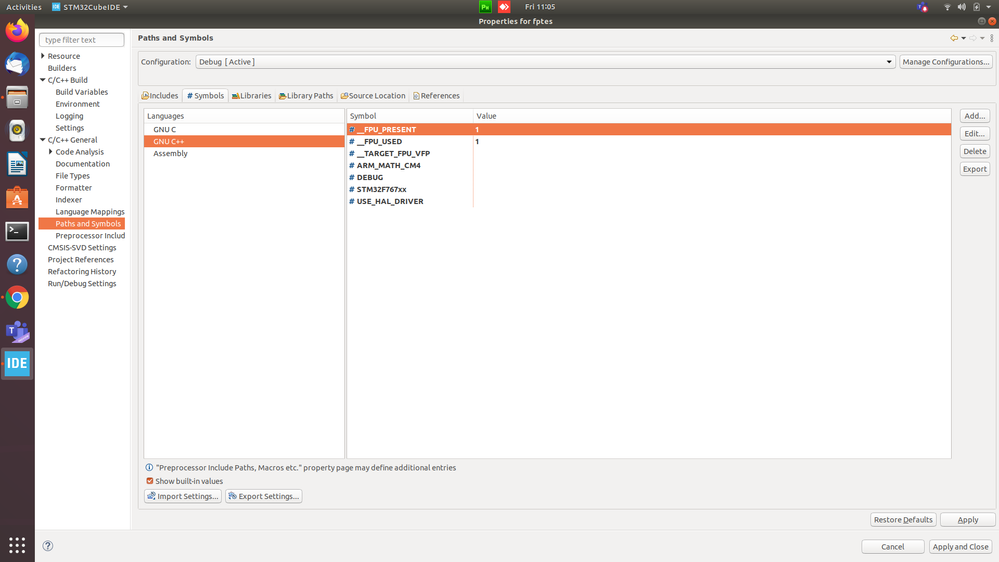Open the Terminal dock icon
Image resolution: width=999 pixels, height=562 pixels.
17,231
